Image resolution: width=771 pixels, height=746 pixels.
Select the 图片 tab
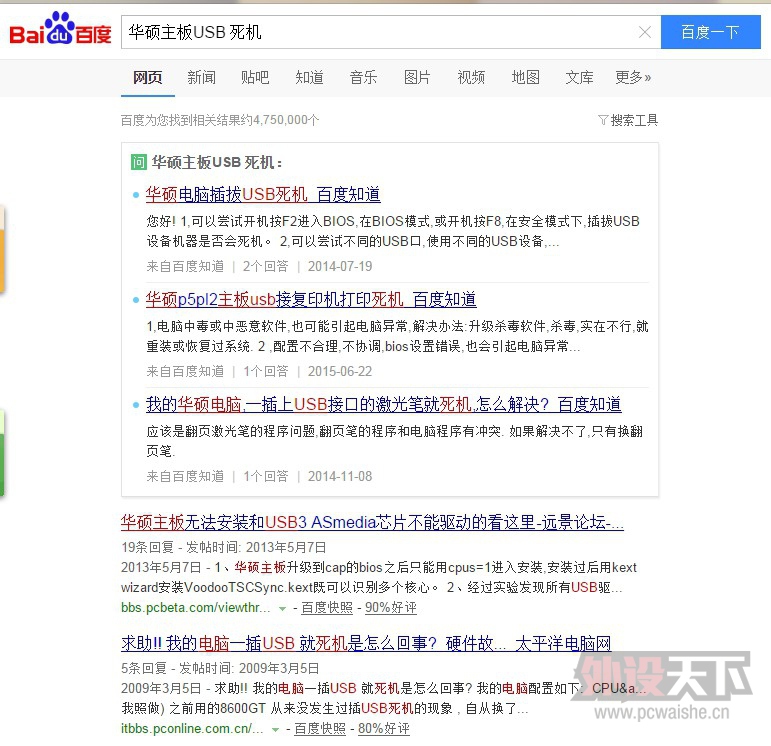point(417,77)
